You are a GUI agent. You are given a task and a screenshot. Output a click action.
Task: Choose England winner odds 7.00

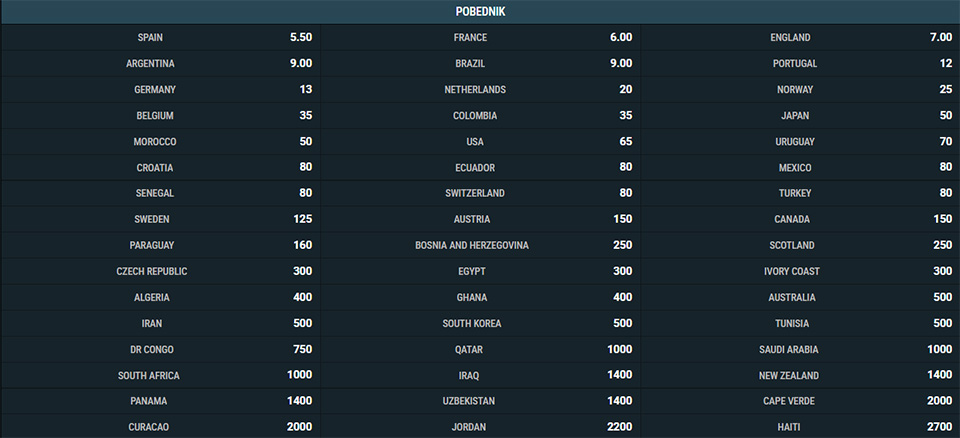(801, 37)
